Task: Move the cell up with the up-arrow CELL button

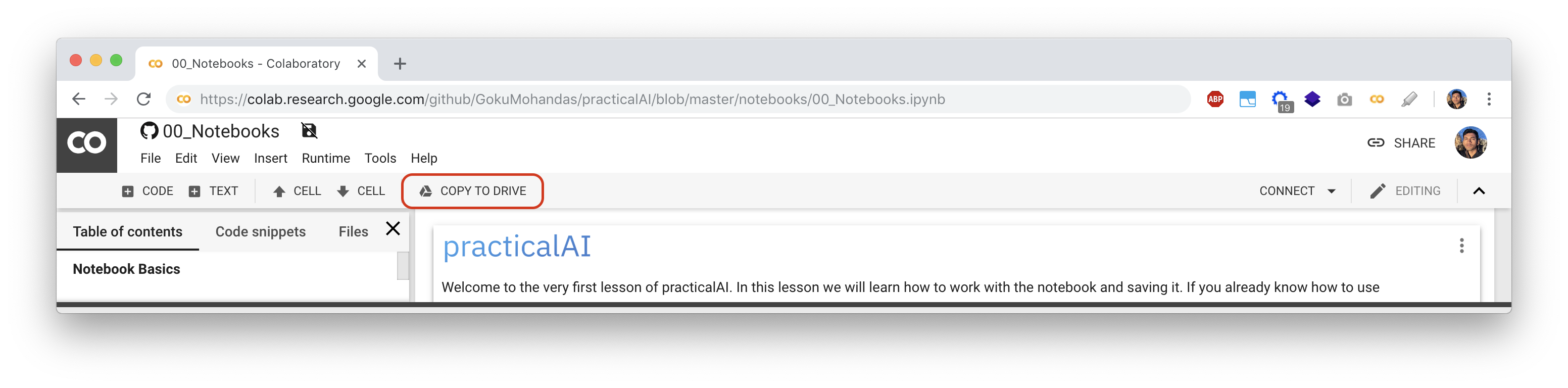Action: coord(297,191)
